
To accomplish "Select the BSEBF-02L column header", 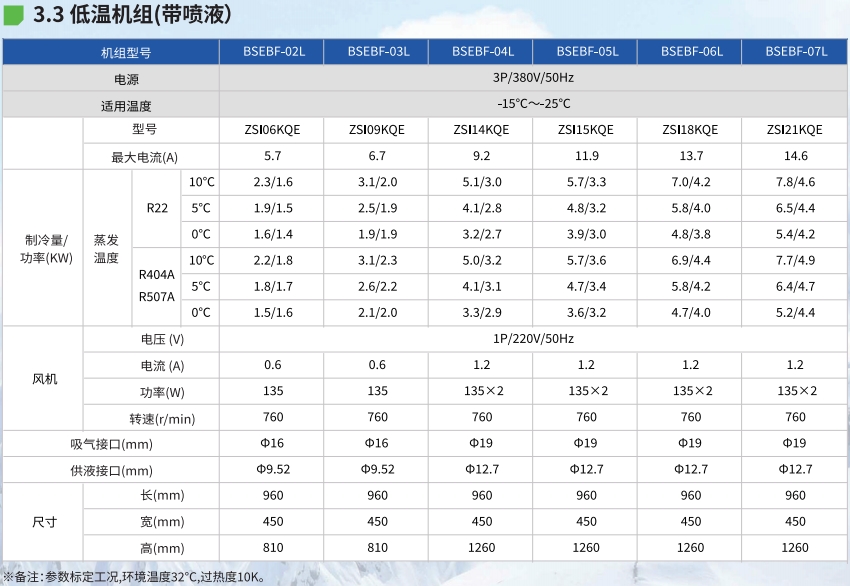I will (273, 52).
